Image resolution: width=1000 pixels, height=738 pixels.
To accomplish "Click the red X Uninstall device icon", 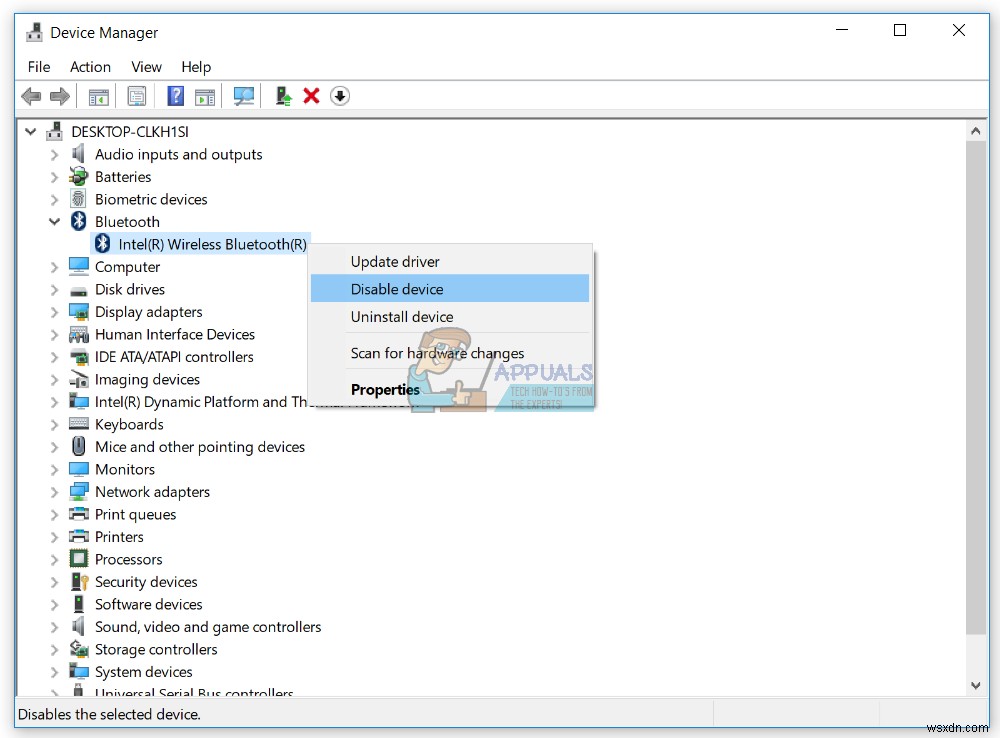I will click(311, 95).
